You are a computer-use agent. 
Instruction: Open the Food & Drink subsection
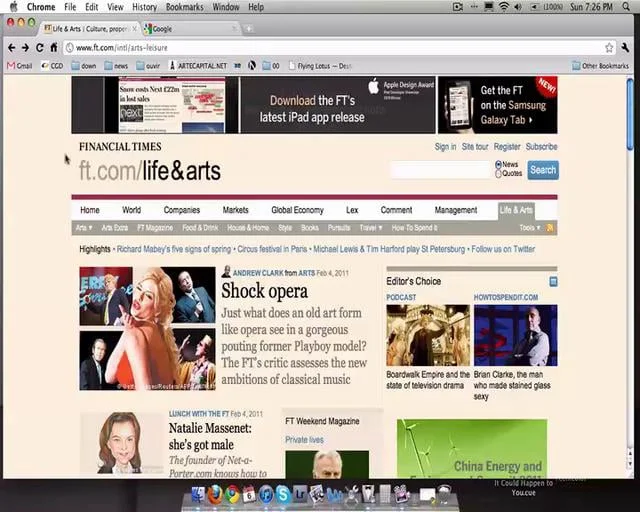coord(200,228)
